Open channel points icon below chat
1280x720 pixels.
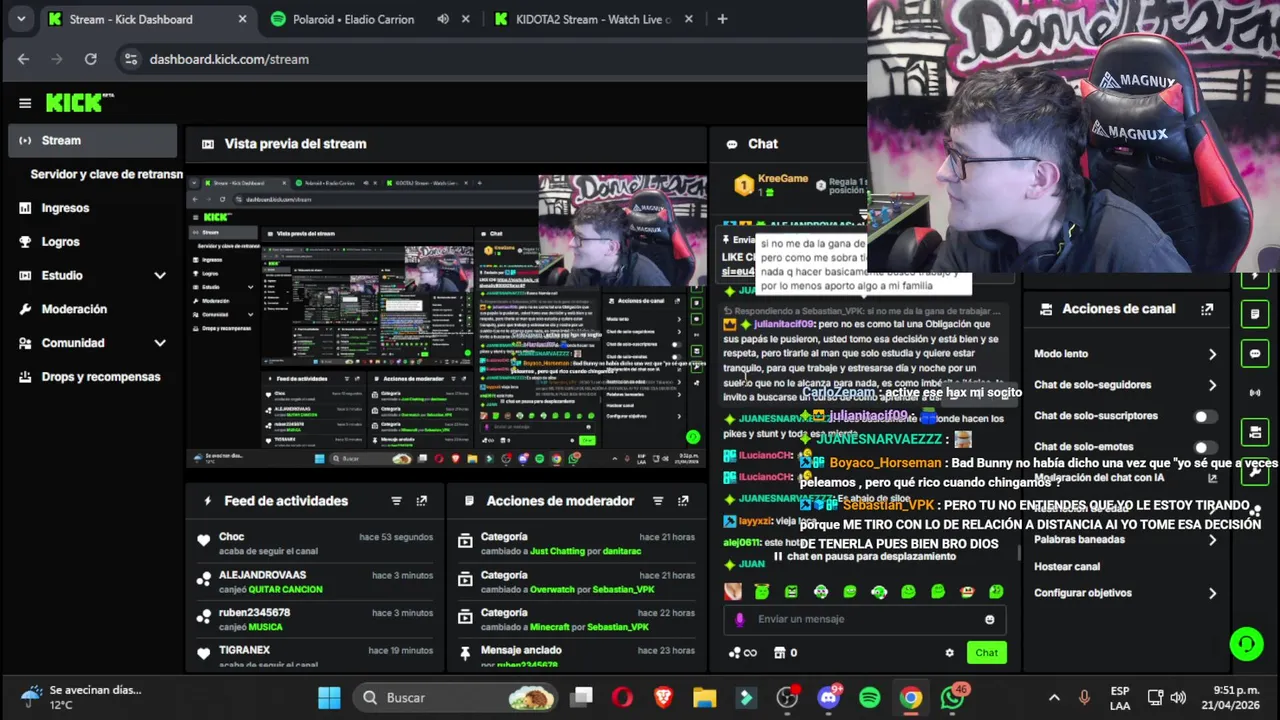pyautogui.click(x=743, y=653)
